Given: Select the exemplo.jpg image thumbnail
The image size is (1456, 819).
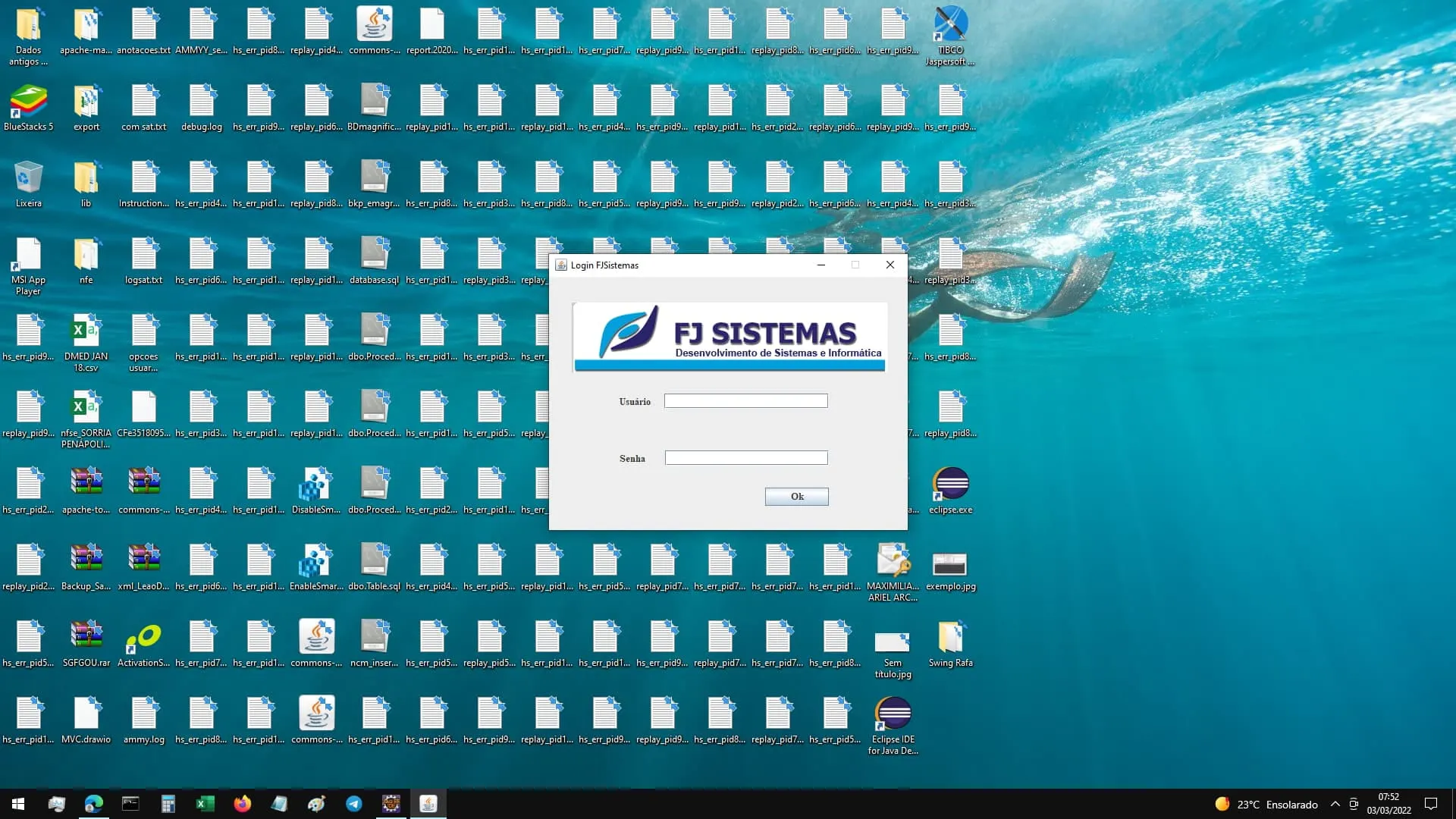Looking at the screenshot, I should pyautogui.click(x=950, y=567).
